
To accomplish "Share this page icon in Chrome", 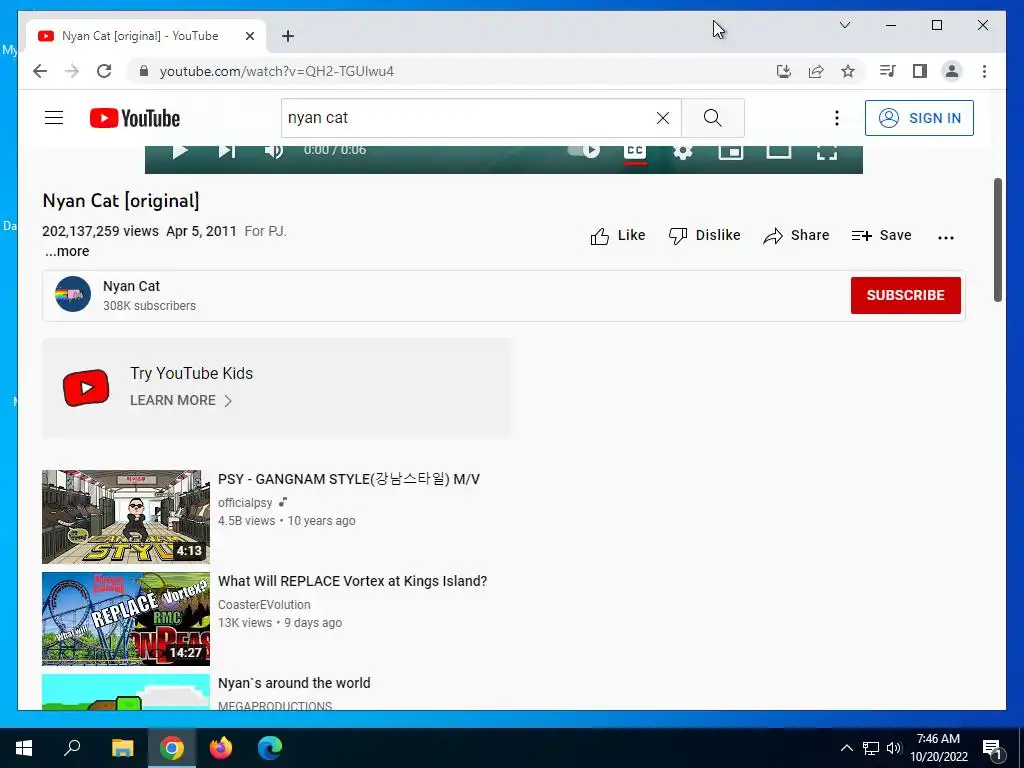I will [816, 71].
